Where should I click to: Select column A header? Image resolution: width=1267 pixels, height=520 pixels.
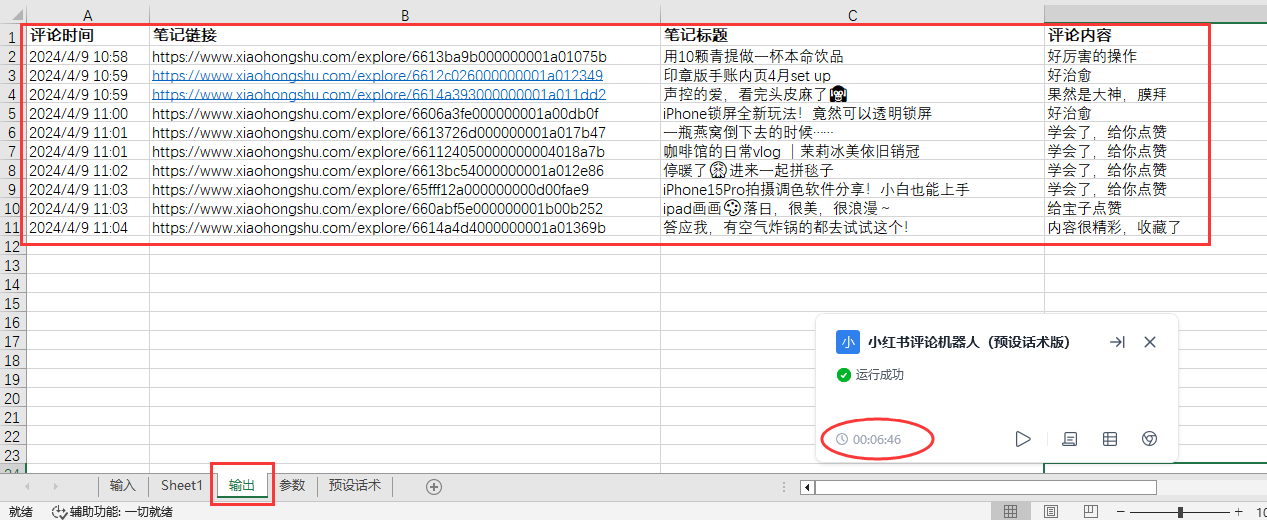[88, 15]
